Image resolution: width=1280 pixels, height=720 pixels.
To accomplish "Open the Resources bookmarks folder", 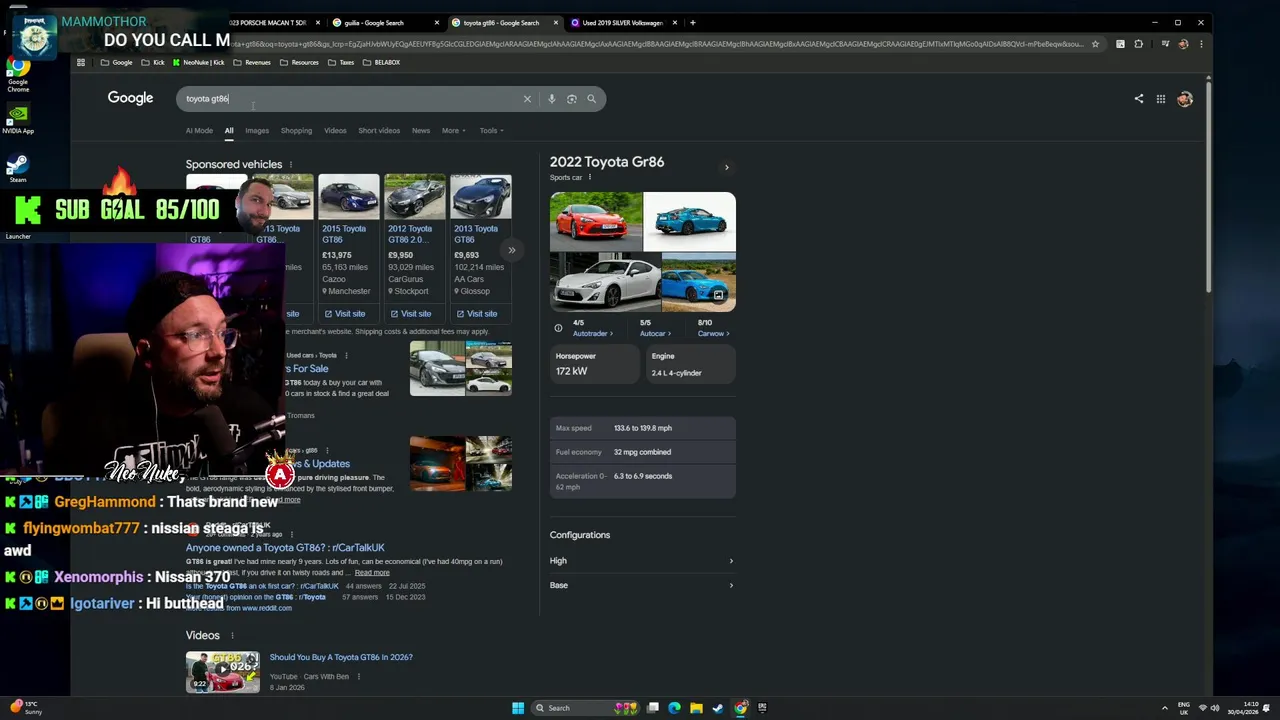I will pyautogui.click(x=299, y=62).
